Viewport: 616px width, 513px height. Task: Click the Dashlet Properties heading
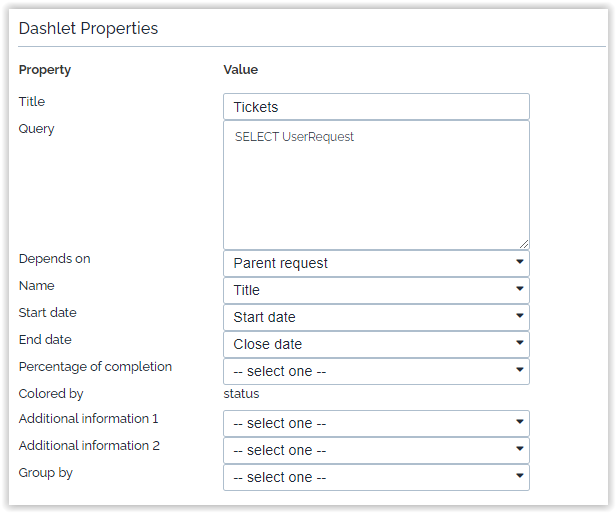click(x=88, y=28)
